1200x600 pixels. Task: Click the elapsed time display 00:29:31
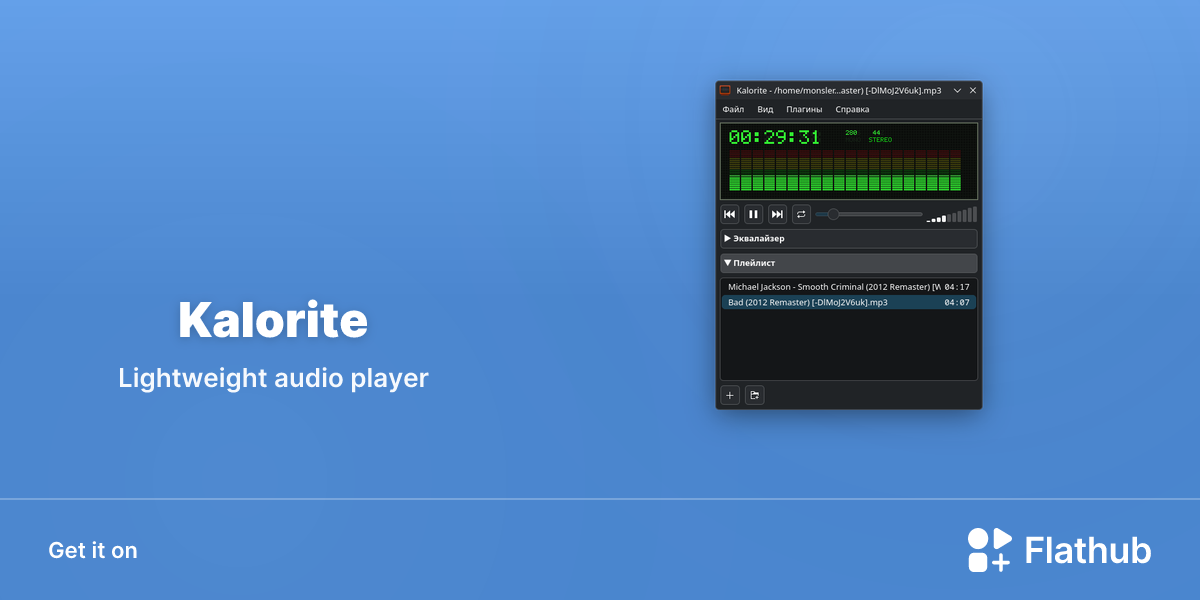(x=774, y=137)
